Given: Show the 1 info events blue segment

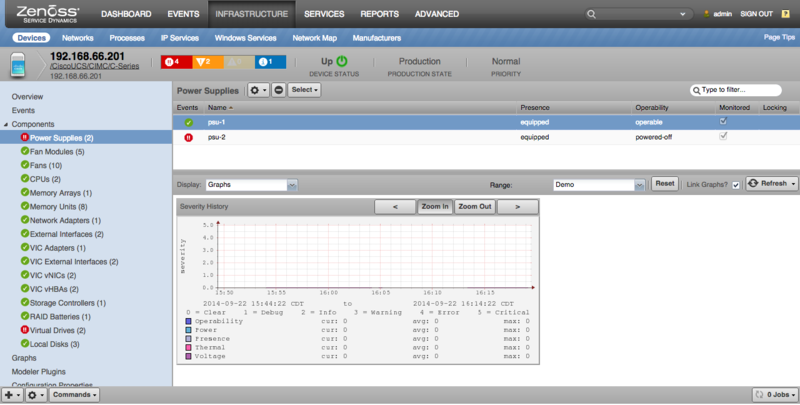Looking at the screenshot, I should point(270,62).
